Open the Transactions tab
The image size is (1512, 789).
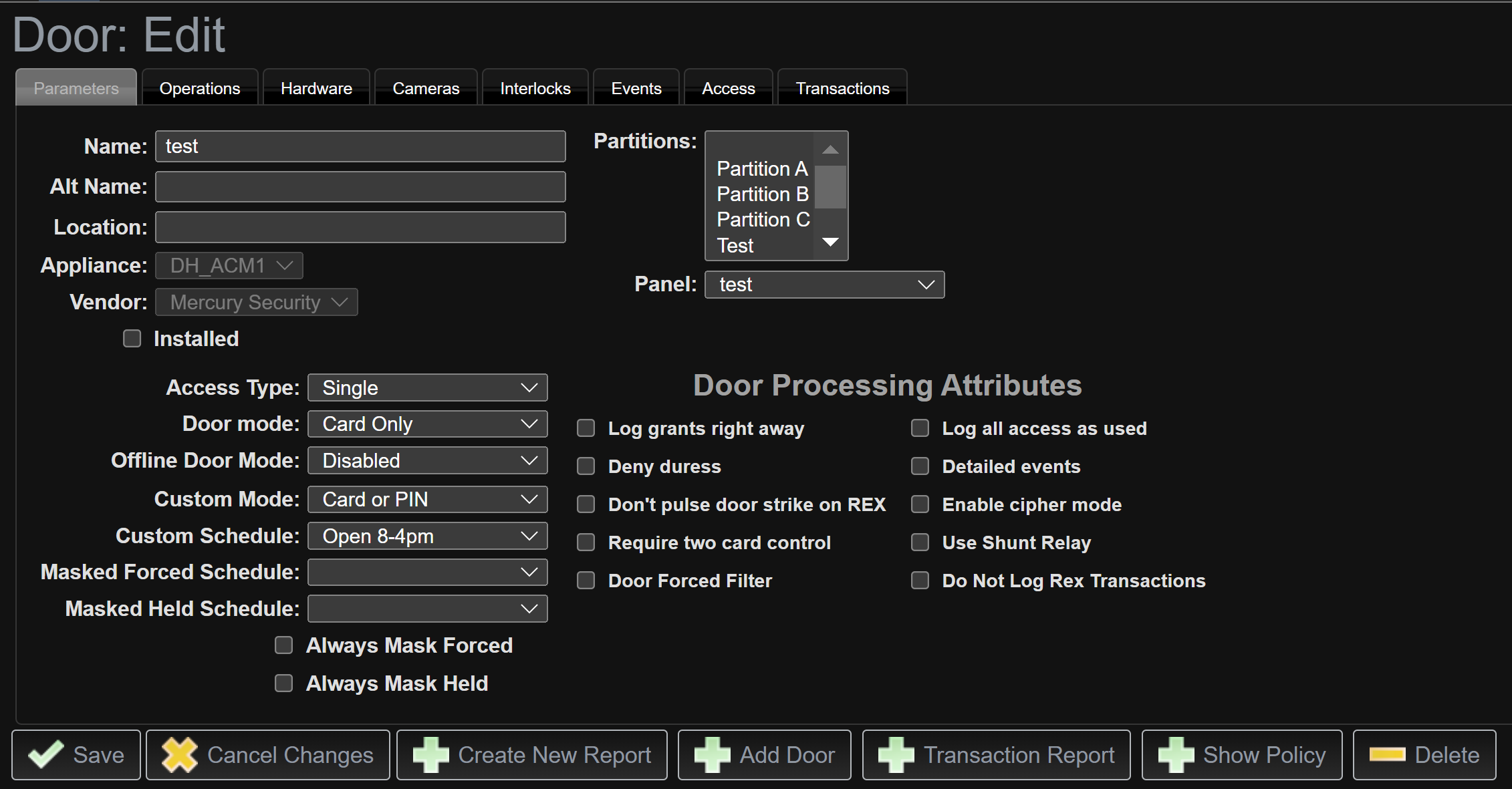(x=842, y=87)
